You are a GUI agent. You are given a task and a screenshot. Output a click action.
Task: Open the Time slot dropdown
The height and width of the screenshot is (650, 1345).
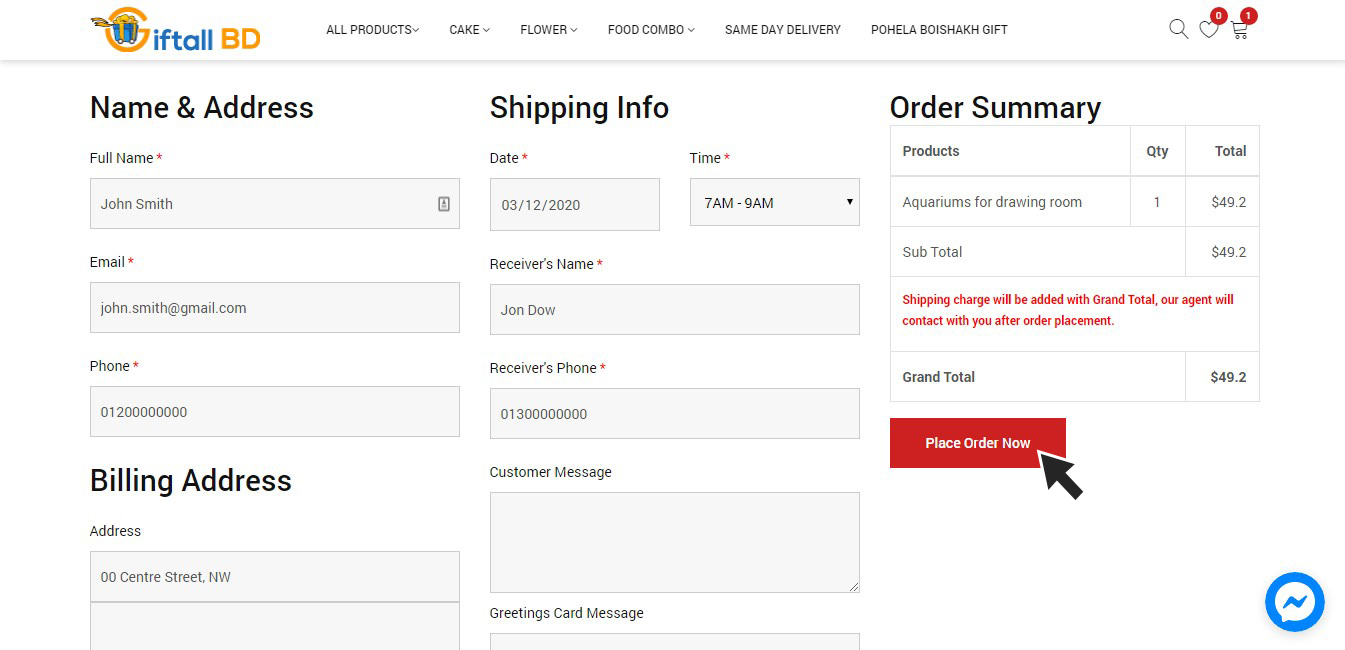click(x=775, y=202)
